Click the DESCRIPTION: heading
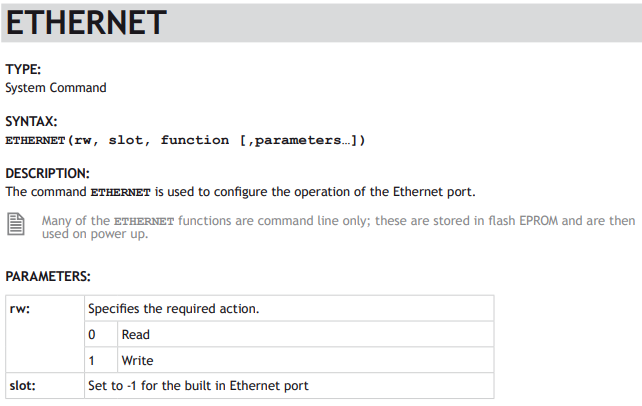The height and width of the screenshot is (406, 642). [47, 174]
